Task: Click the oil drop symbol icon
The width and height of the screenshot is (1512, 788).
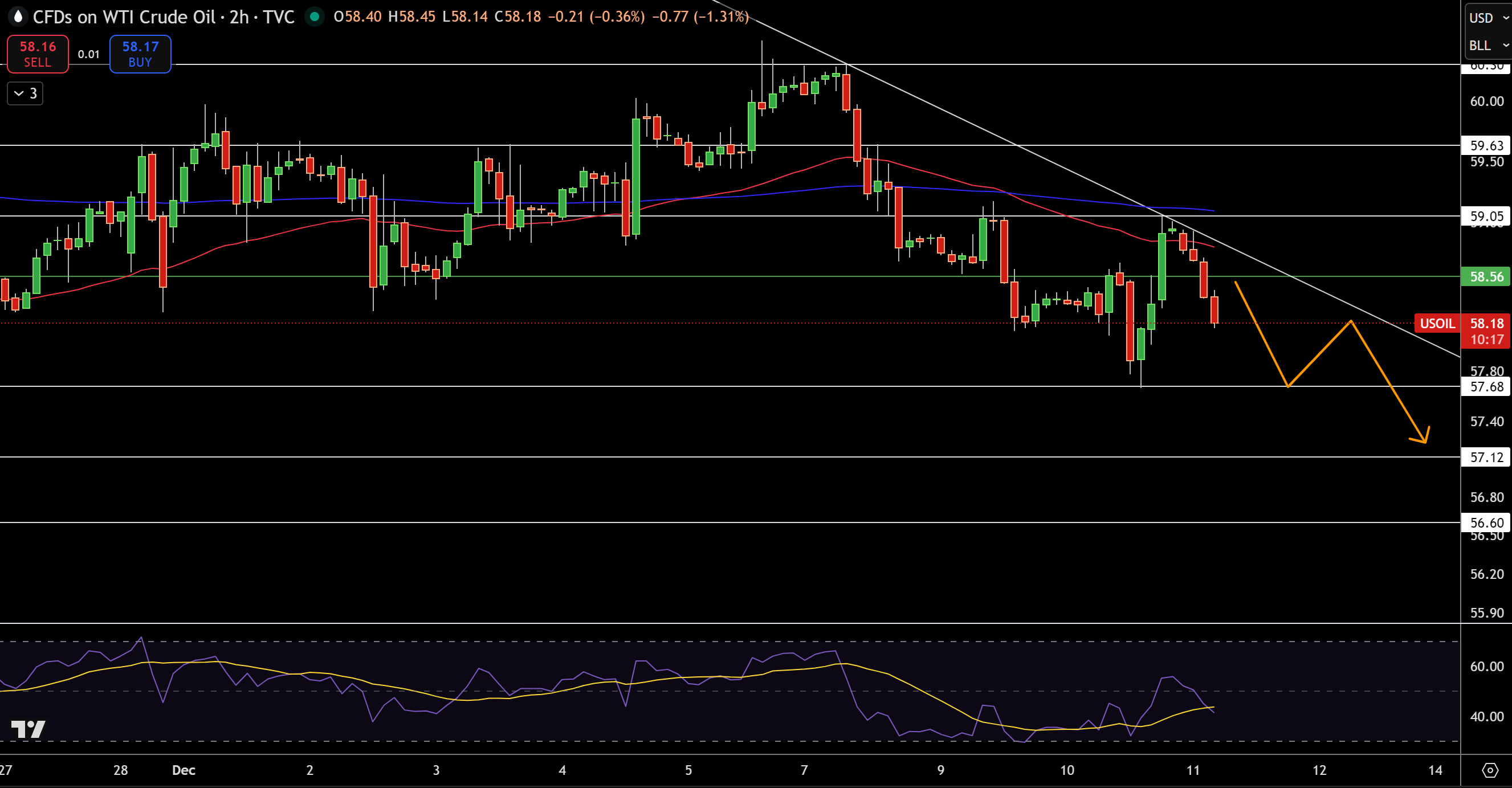Action: point(18,17)
